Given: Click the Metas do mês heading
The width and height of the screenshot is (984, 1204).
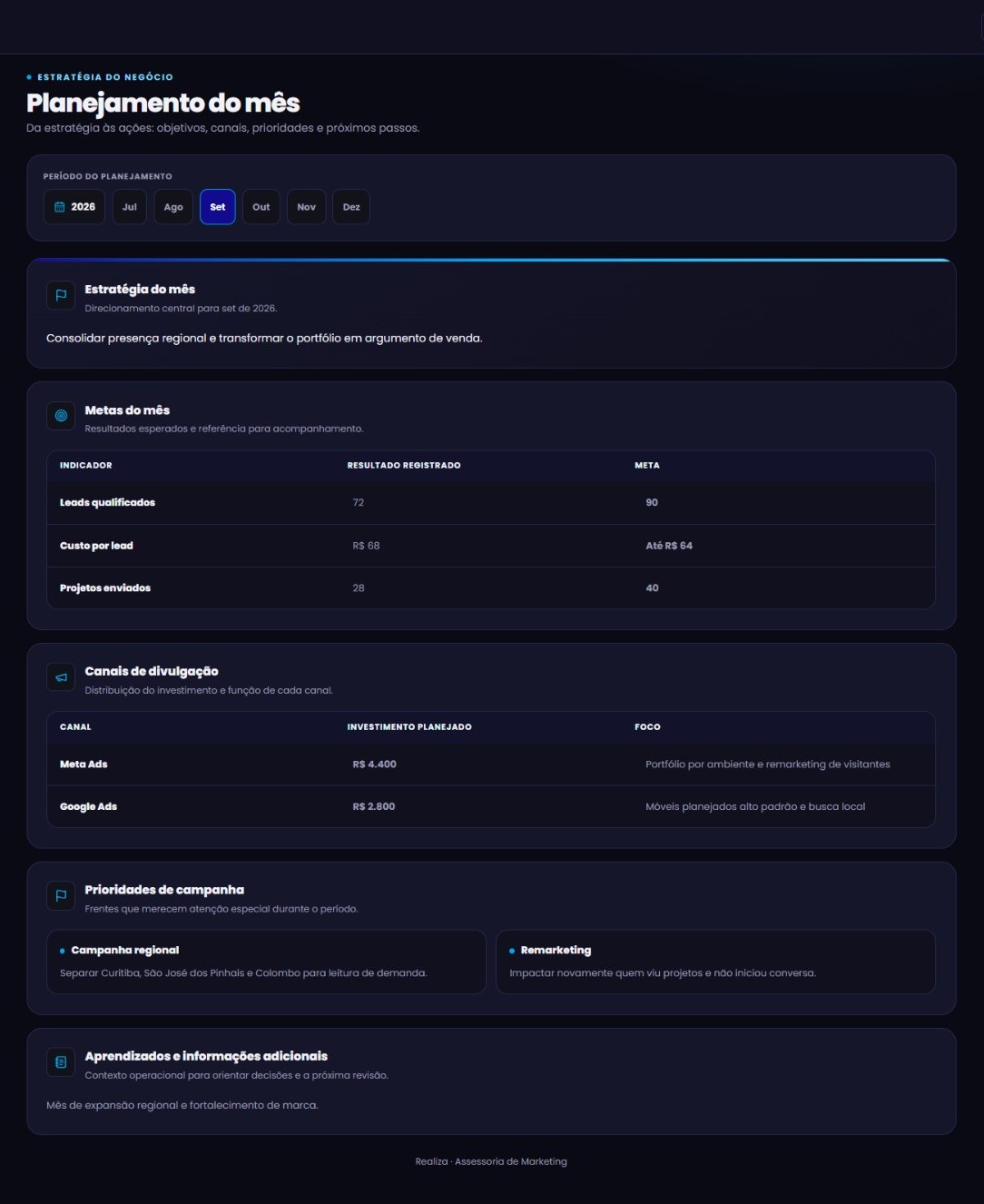Looking at the screenshot, I should pos(127,410).
